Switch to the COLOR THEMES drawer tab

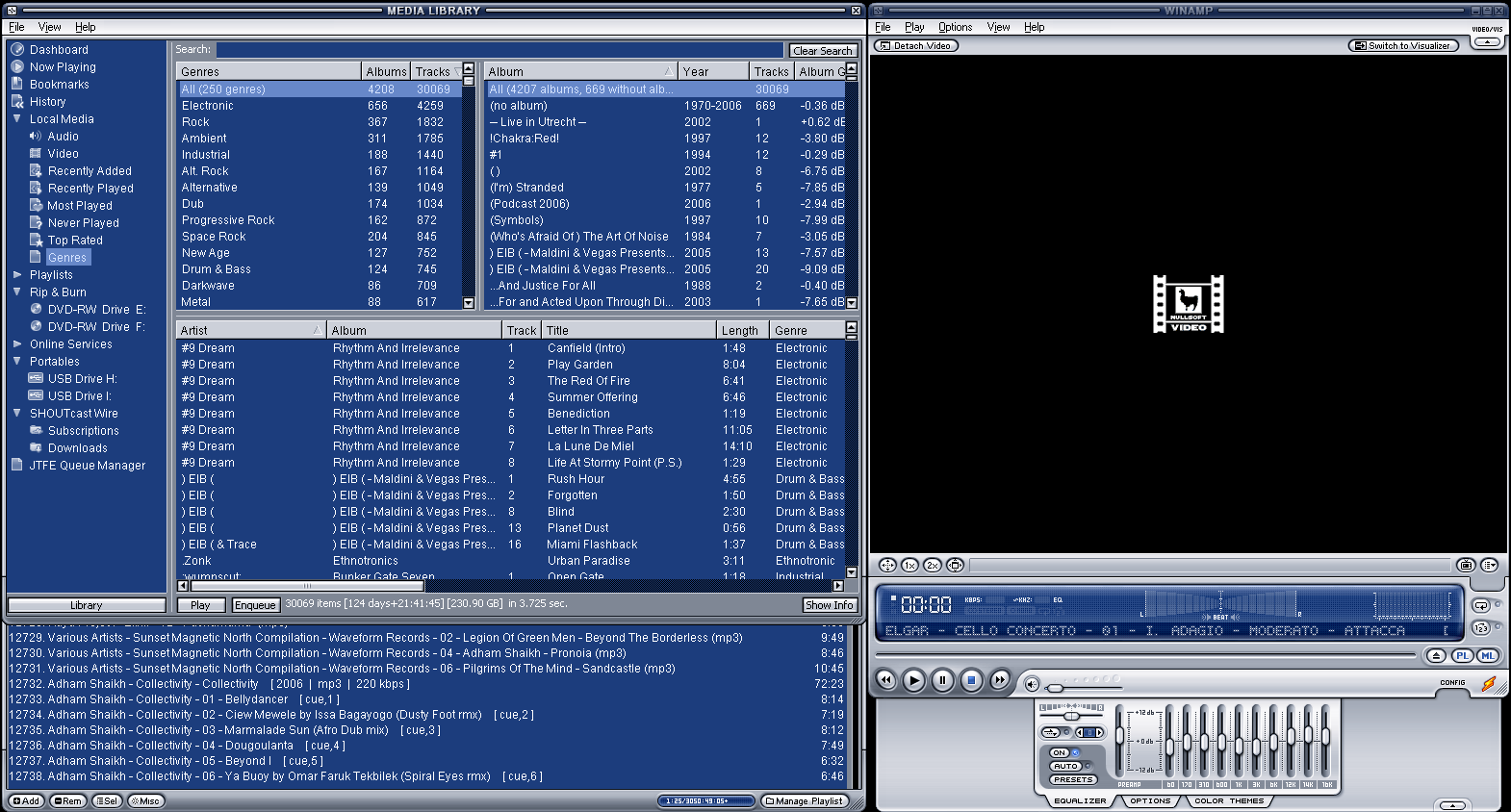[x=1229, y=801]
